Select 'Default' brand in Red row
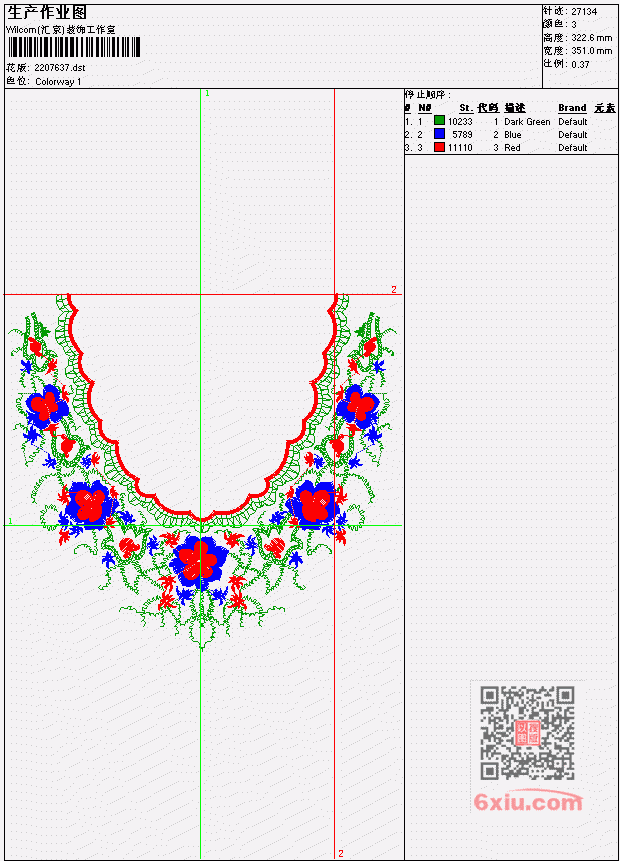Image resolution: width=620 pixels, height=861 pixels. click(573, 148)
